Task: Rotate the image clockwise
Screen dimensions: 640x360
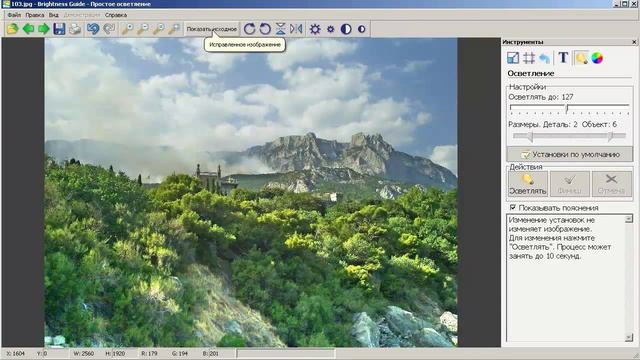Action: (x=249, y=29)
